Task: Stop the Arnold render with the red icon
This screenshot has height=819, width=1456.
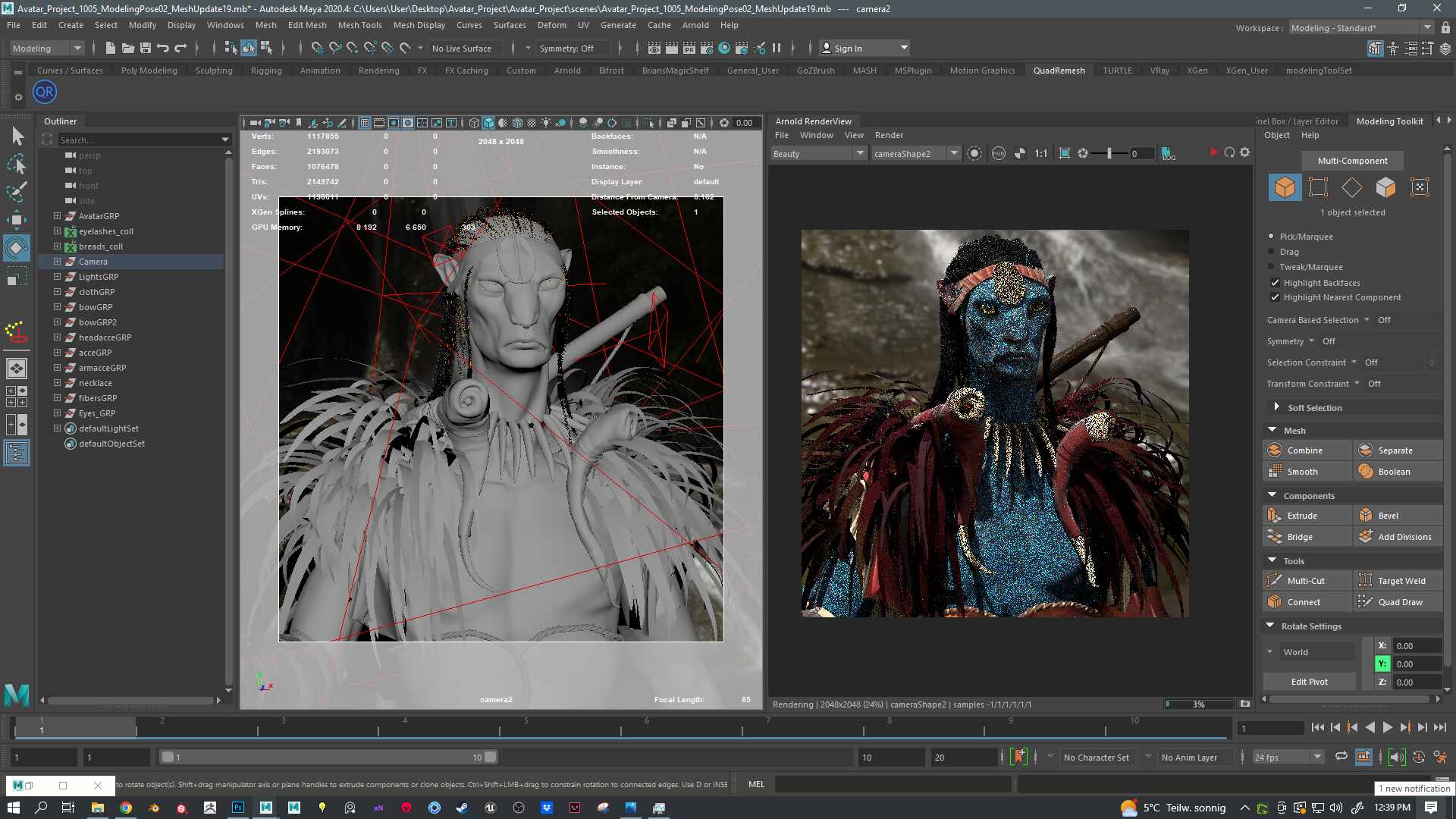Action: [x=1213, y=152]
